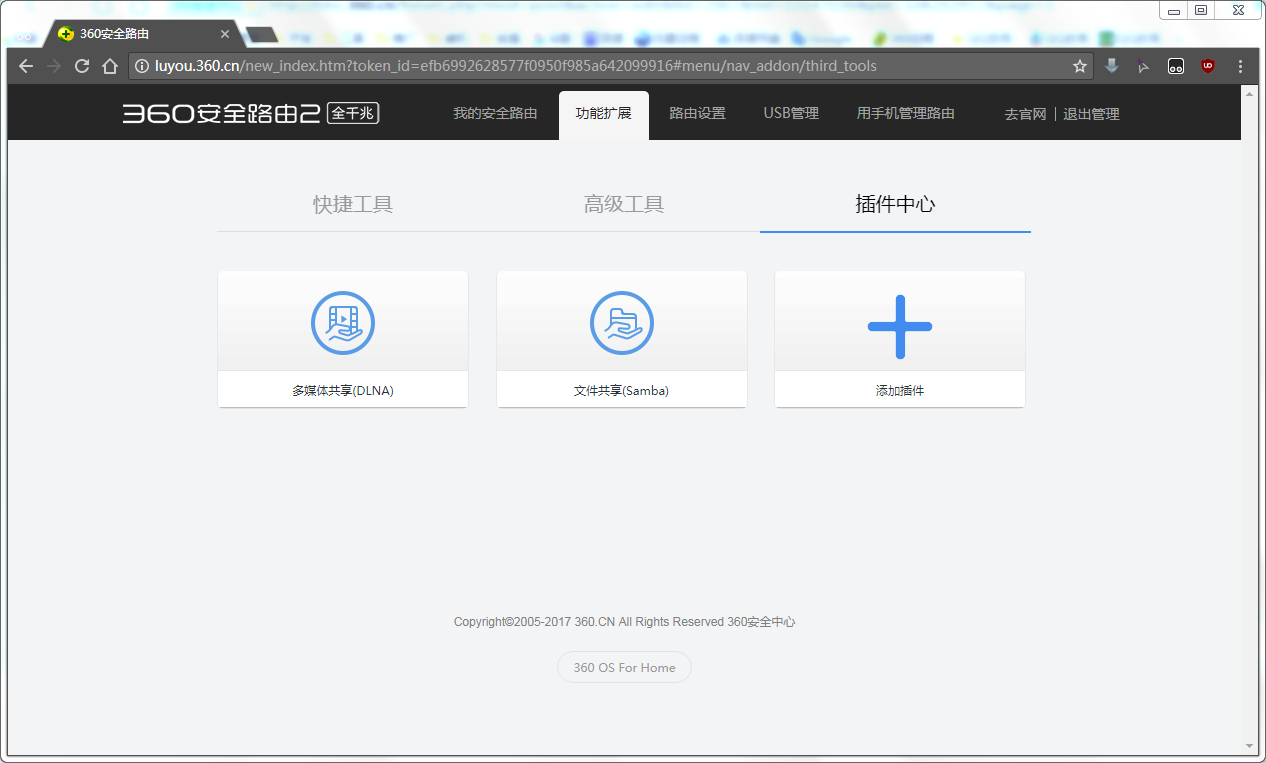Click the blue plus add-plugin icon
This screenshot has height=763, width=1266.
tap(900, 326)
